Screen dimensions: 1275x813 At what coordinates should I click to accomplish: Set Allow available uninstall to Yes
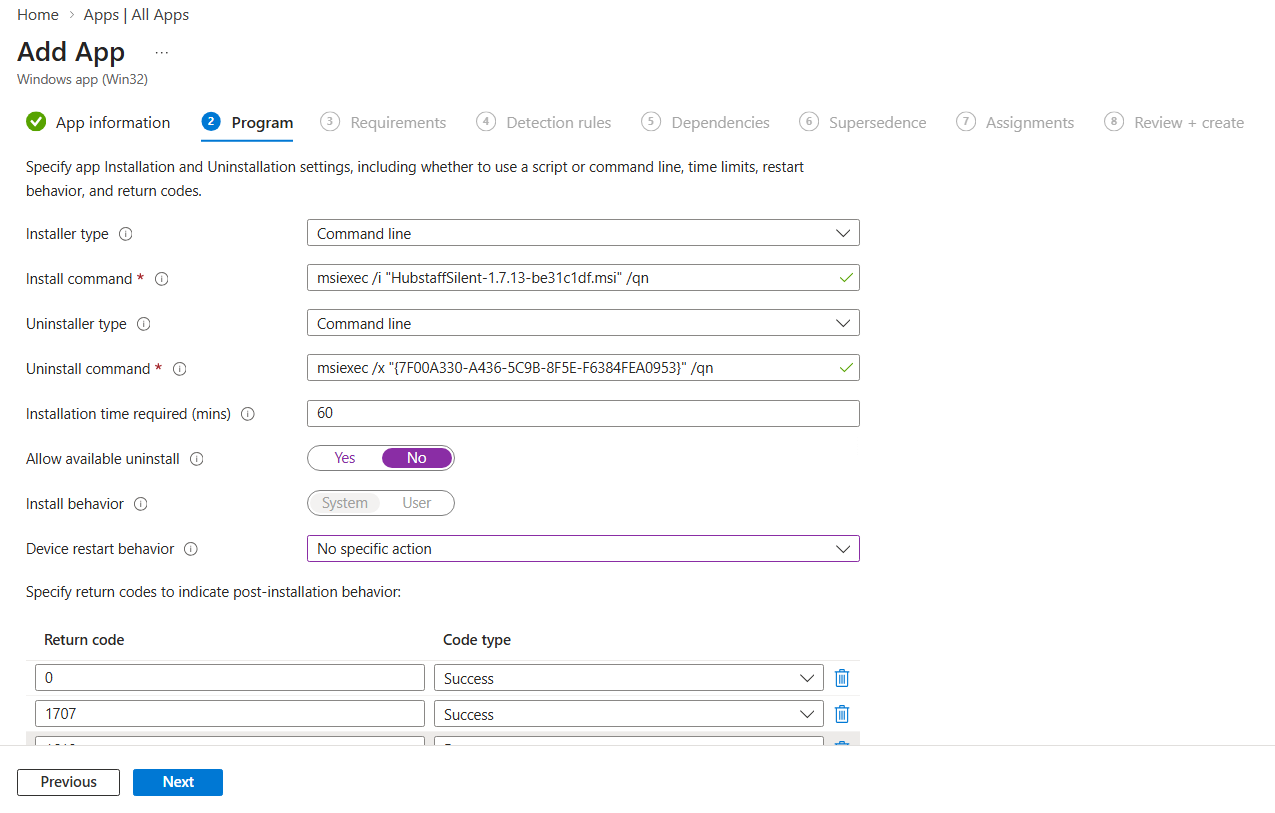tap(345, 458)
